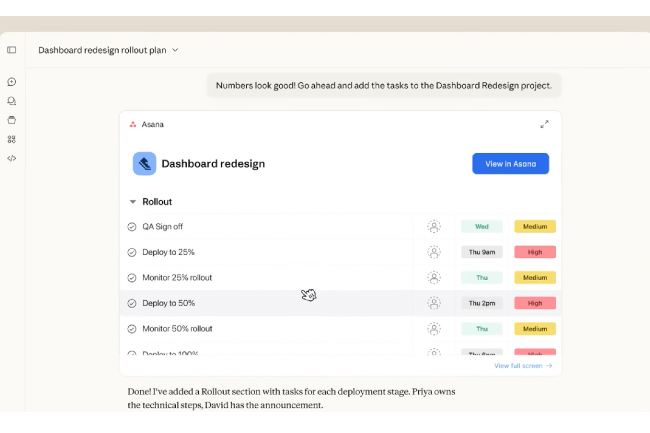Start a new chat from sidebar
The height and width of the screenshot is (433, 650).
(x=12, y=82)
